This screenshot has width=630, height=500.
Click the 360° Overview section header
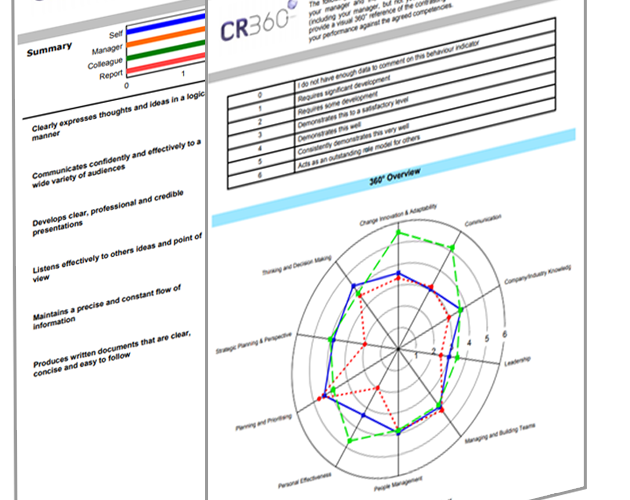point(395,177)
